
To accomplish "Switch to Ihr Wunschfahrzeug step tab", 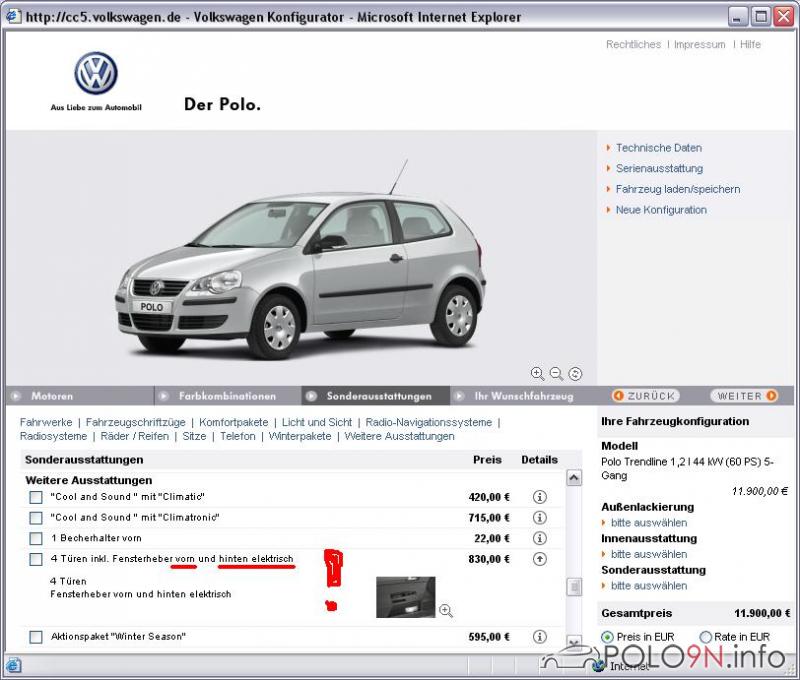I will (523, 396).
